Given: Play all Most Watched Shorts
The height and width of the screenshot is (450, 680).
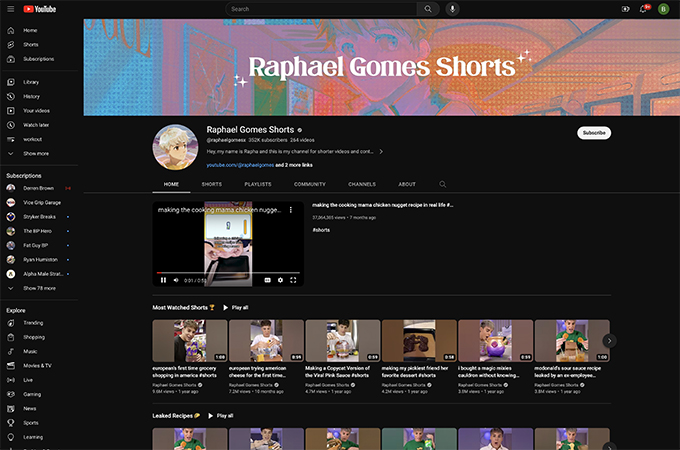Looking at the screenshot, I should [x=236, y=307].
